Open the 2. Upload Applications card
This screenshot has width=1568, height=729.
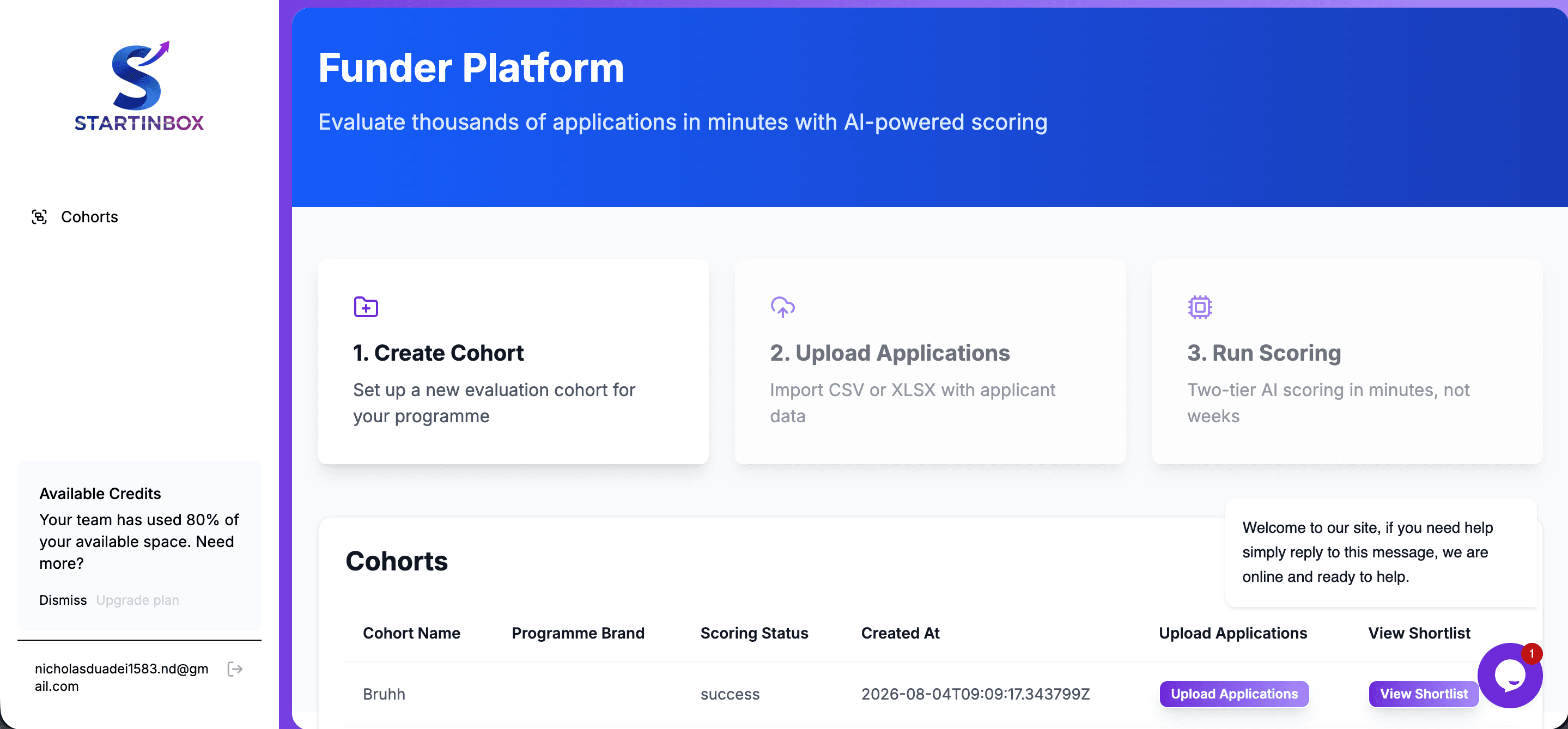[930, 362]
